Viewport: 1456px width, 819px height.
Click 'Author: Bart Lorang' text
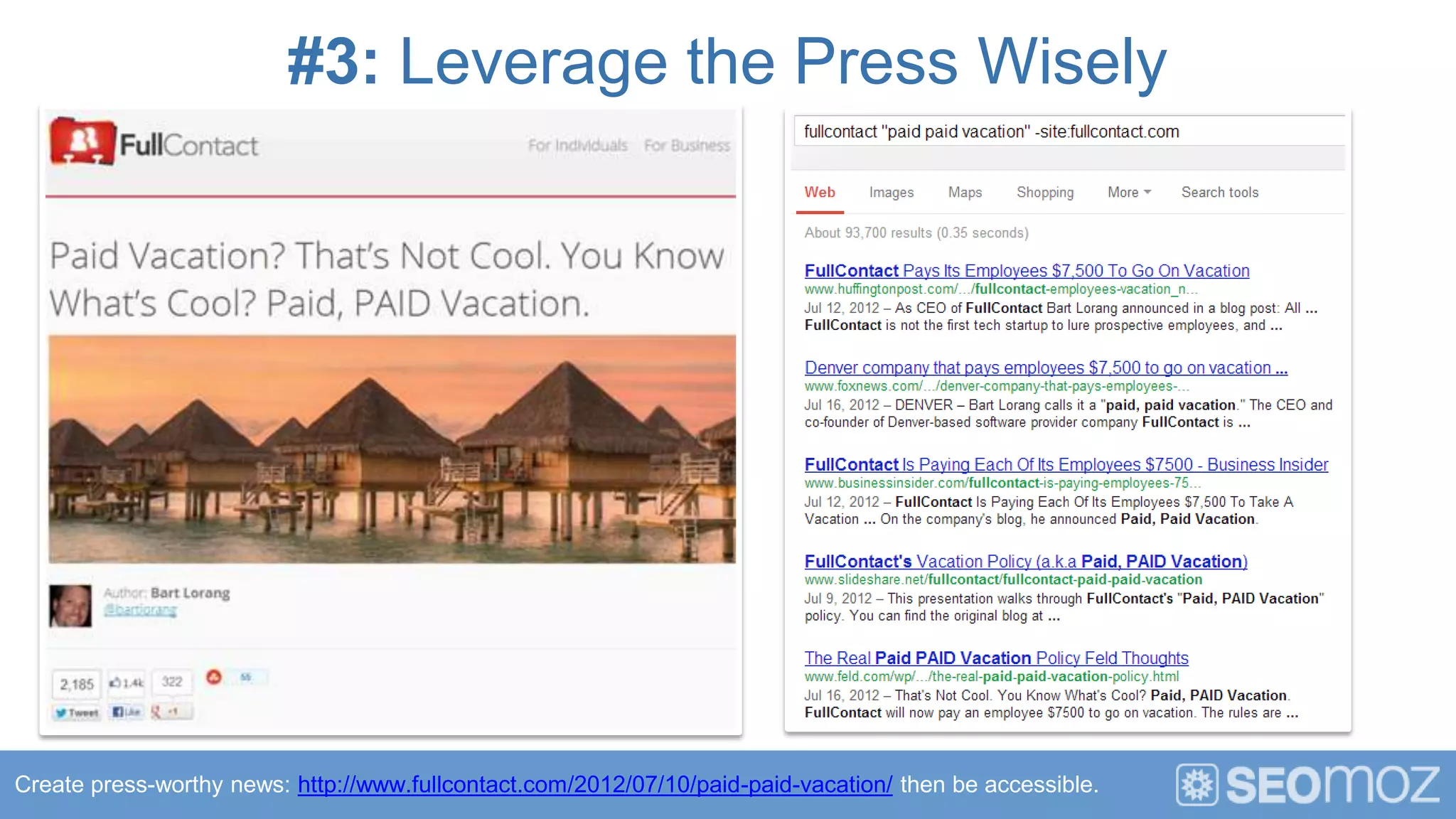pyautogui.click(x=166, y=593)
